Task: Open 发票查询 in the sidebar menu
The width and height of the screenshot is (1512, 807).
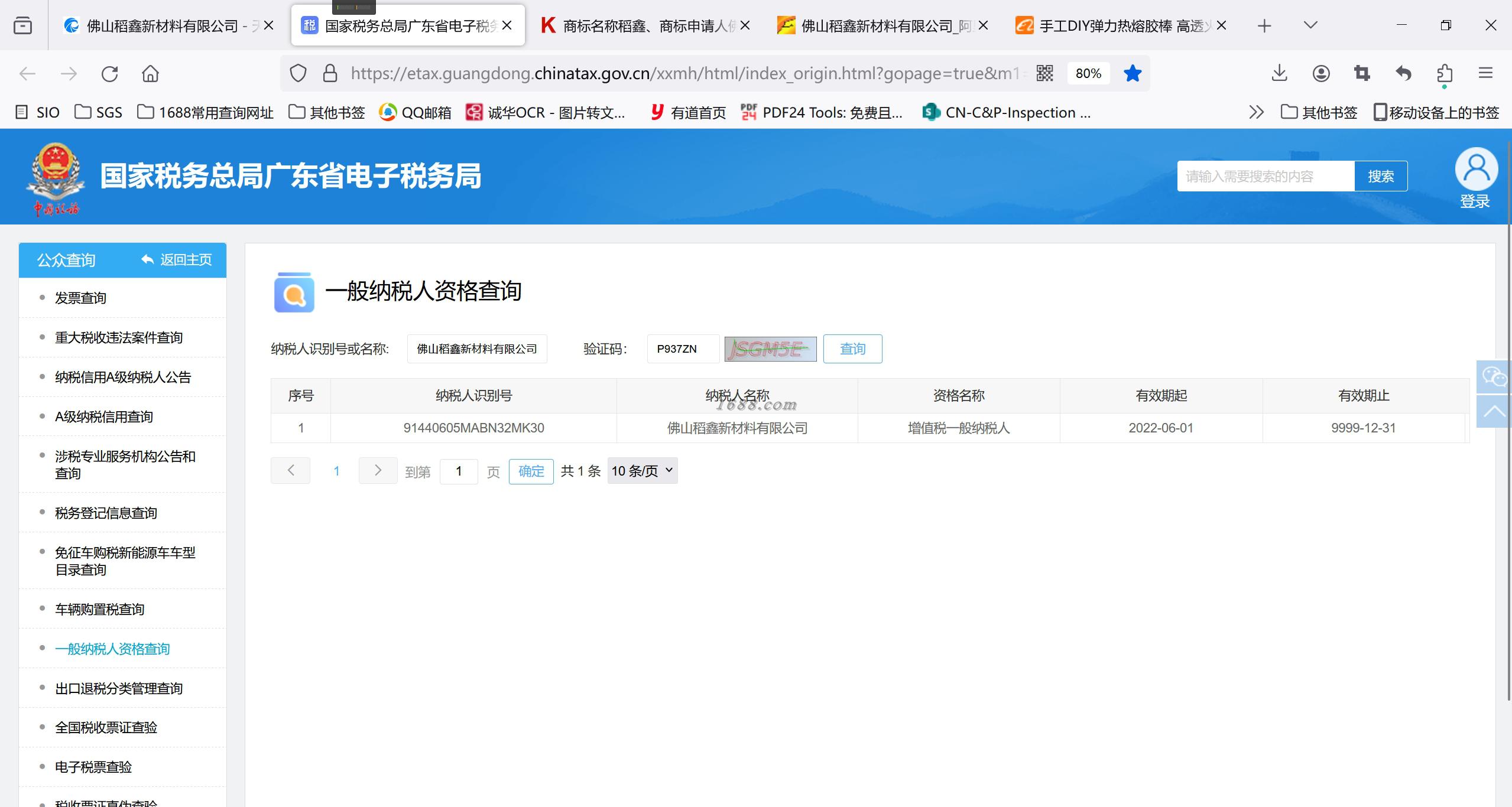Action: tap(80, 298)
